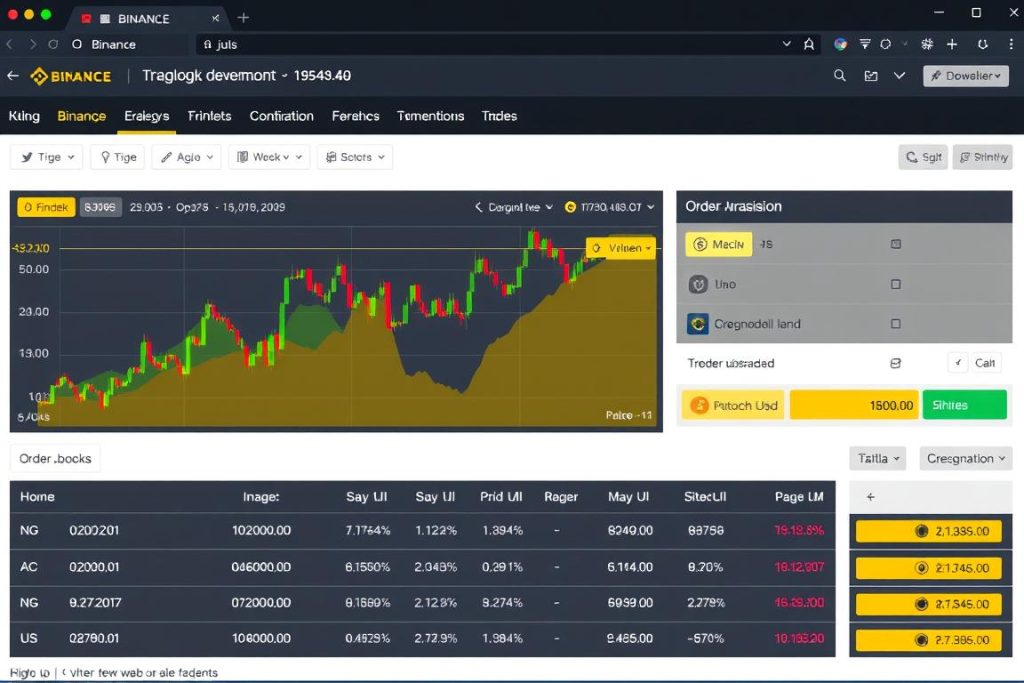The width and height of the screenshot is (1024, 683).
Task: Open the Aglo dropdown
Action: click(x=187, y=157)
